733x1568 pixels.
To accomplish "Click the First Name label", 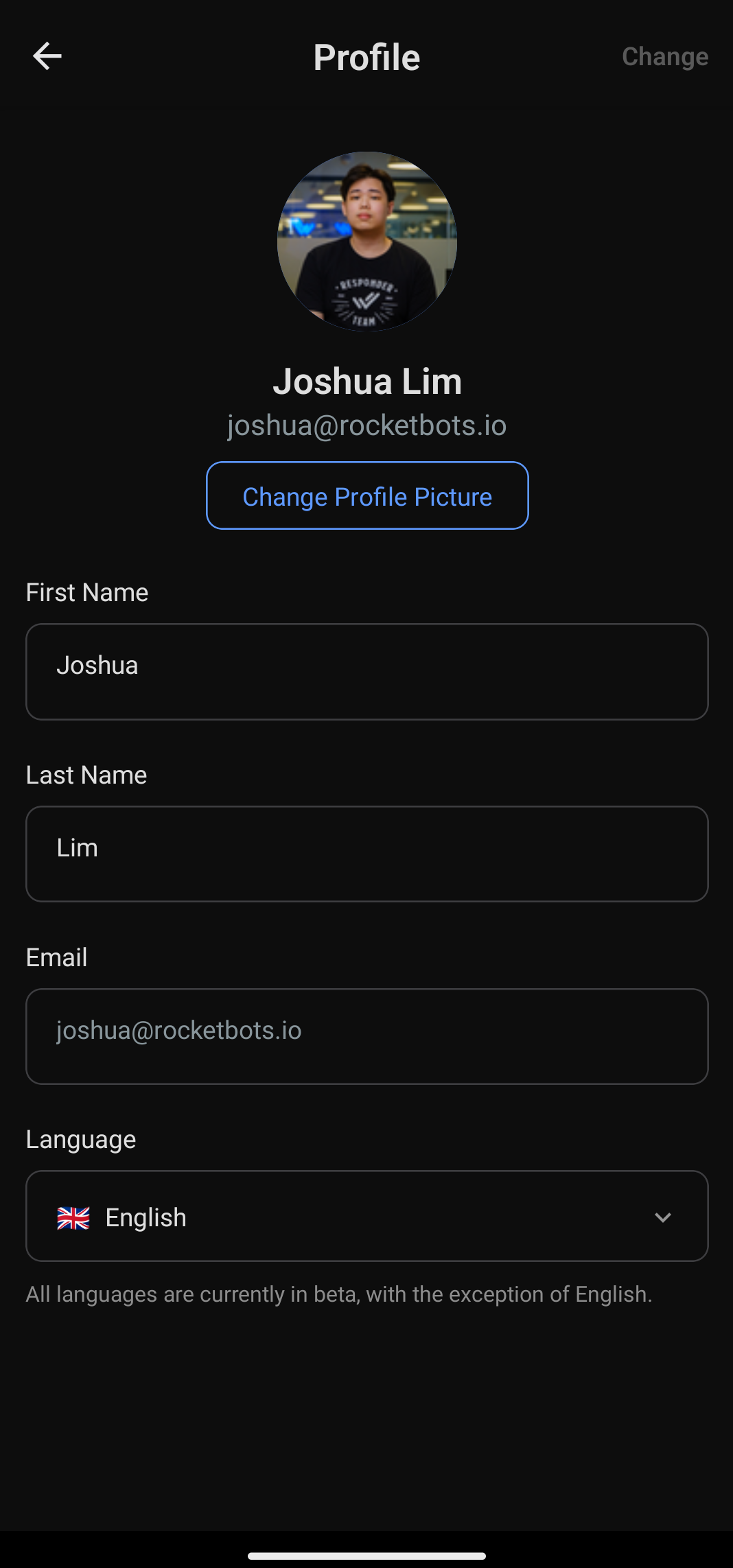I will click(x=87, y=592).
